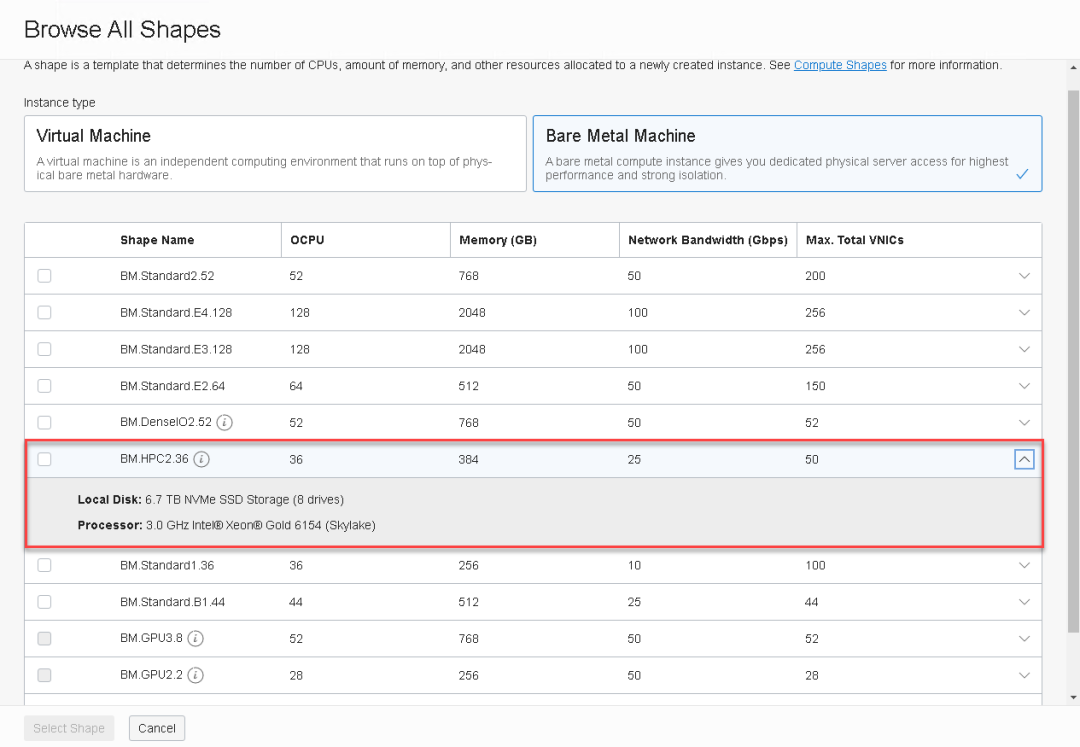
Task: Switch to Virtual Machine instance type
Action: [x=275, y=153]
